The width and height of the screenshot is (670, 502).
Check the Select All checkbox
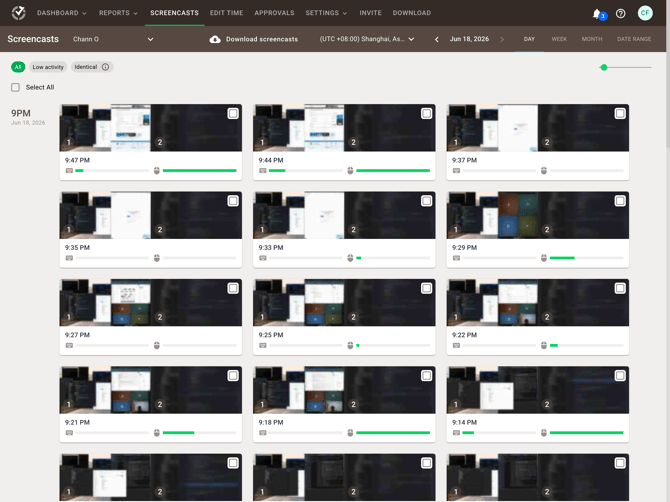pos(15,87)
